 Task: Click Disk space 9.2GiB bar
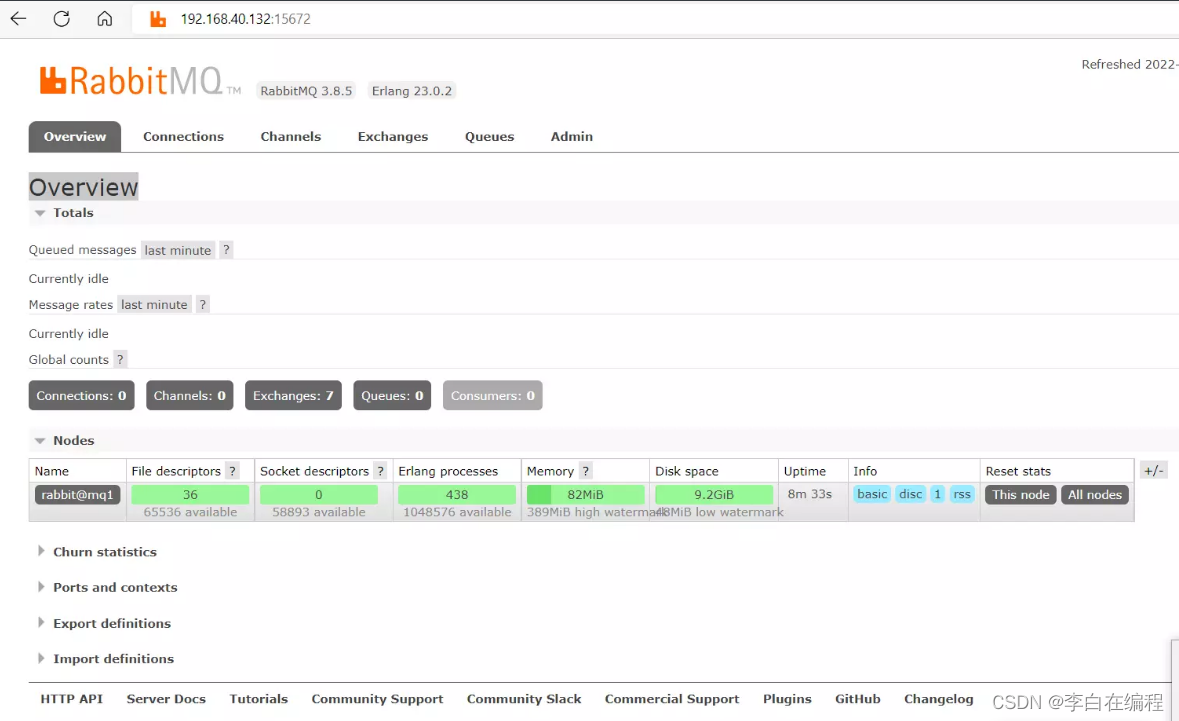(714, 495)
